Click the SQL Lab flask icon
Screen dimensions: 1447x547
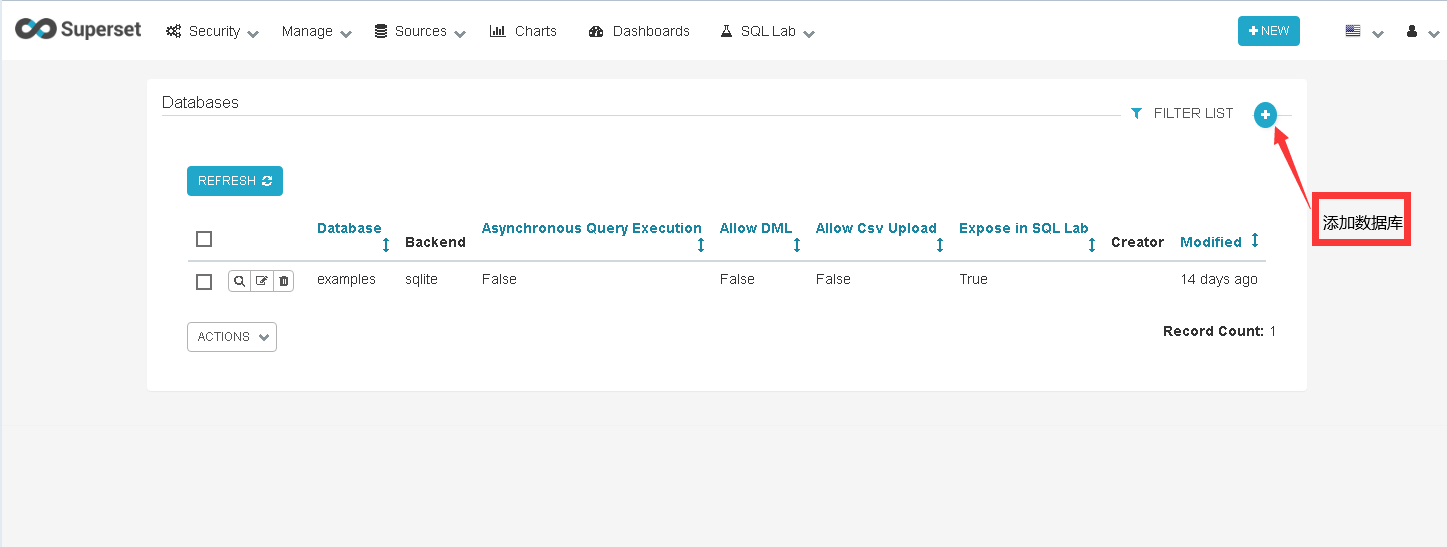click(726, 31)
